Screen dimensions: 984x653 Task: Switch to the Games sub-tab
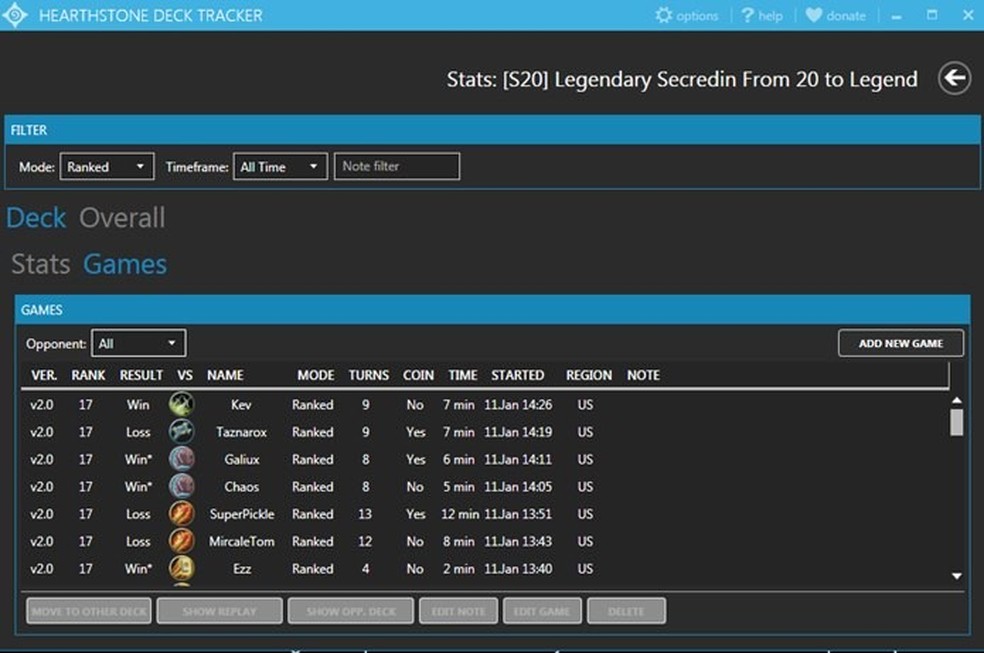[125, 264]
